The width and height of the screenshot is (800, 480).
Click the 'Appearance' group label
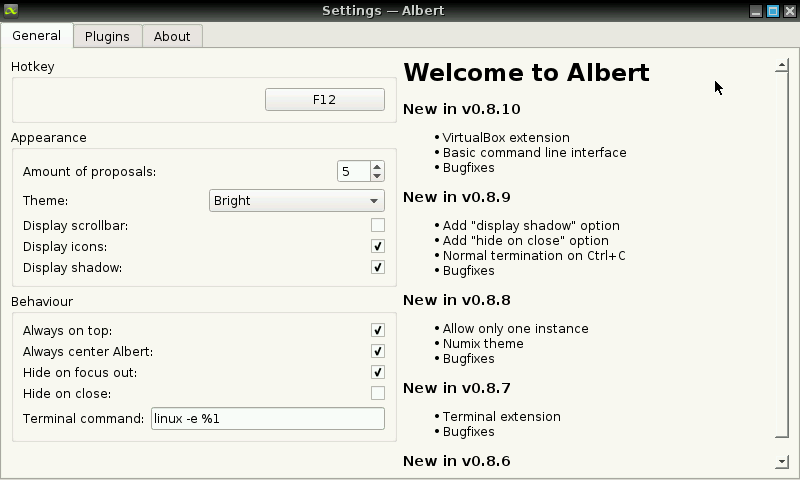pos(48,138)
